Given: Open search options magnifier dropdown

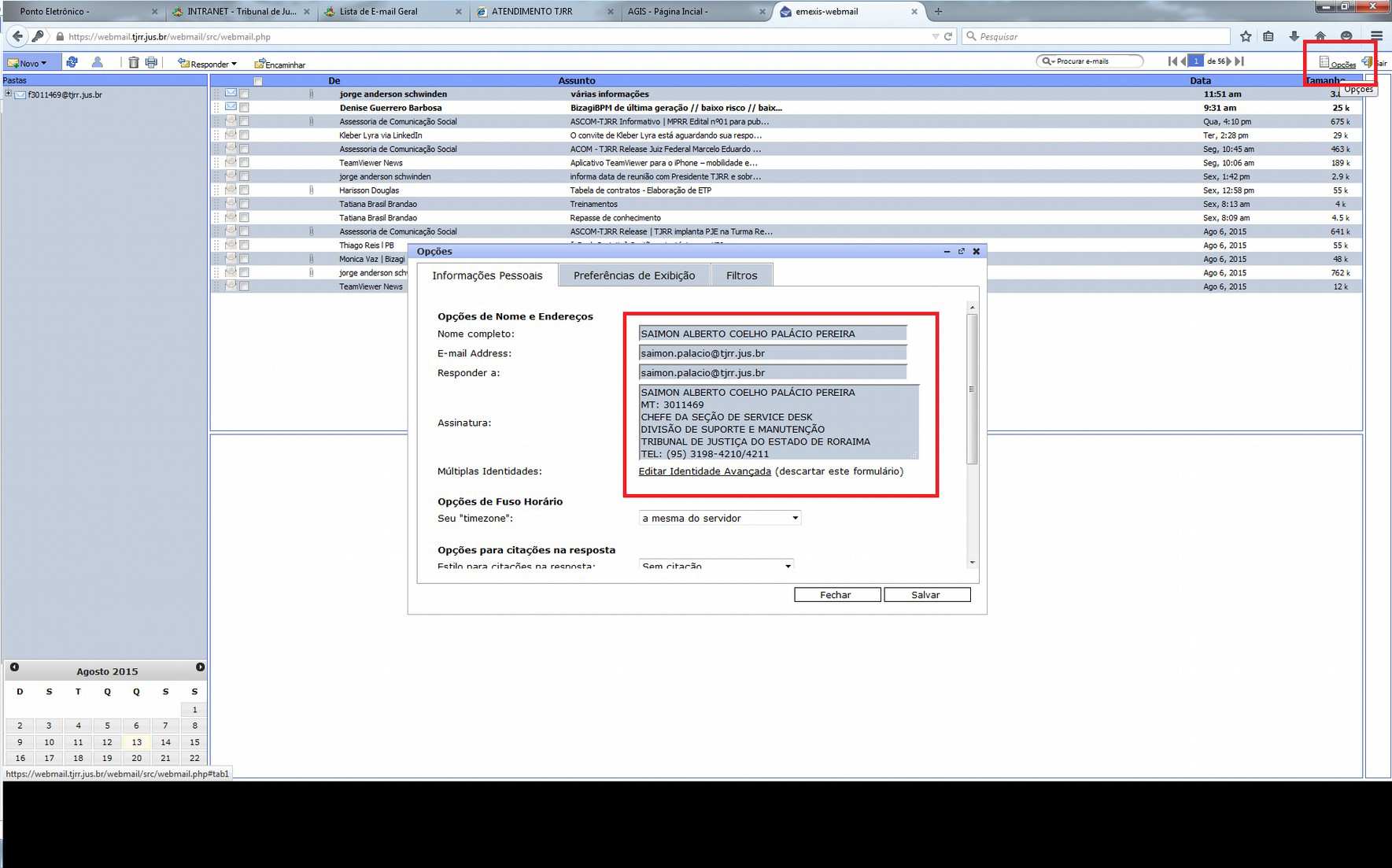Looking at the screenshot, I should [1047, 61].
